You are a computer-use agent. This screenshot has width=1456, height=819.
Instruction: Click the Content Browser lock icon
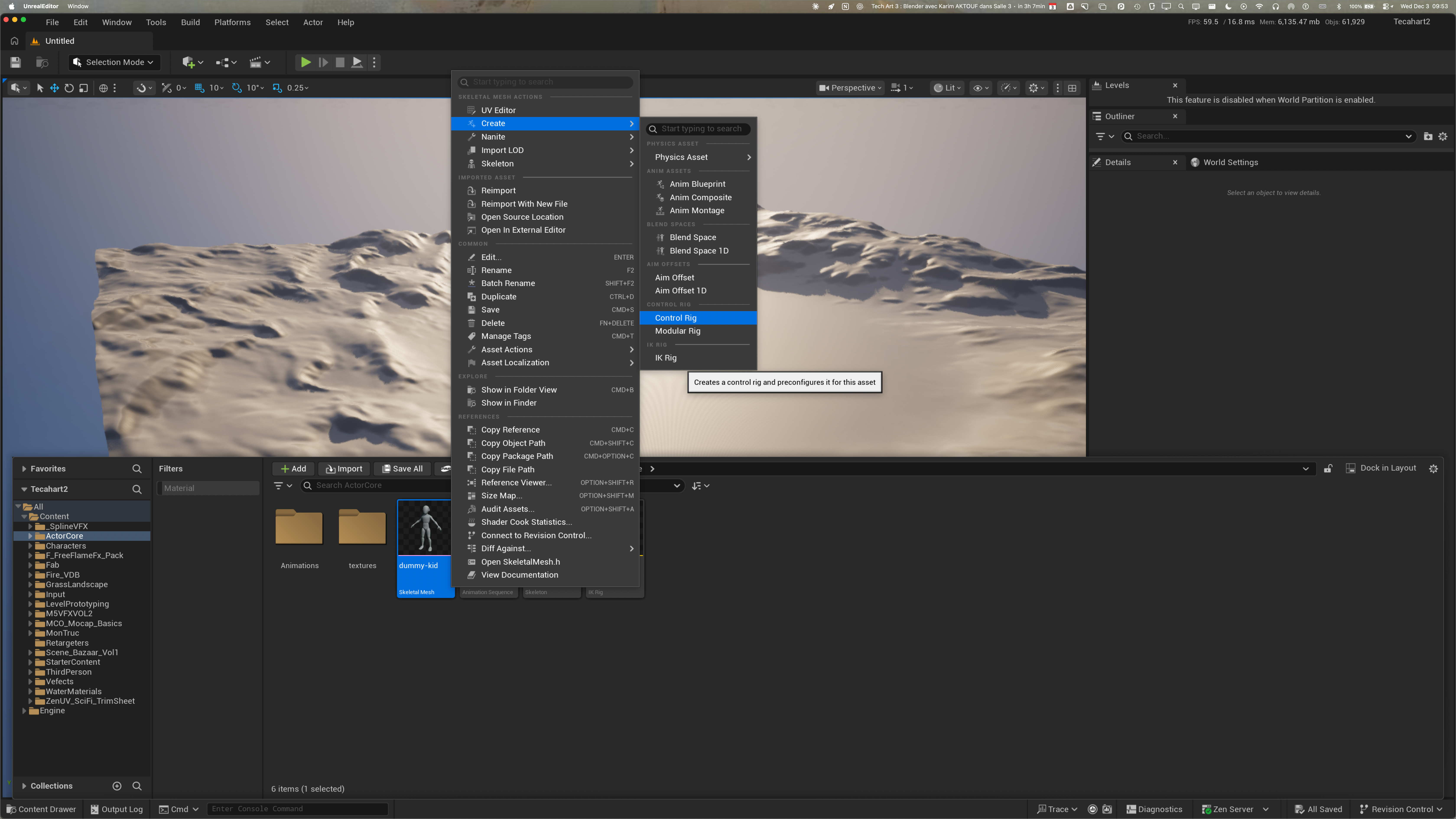1328,469
